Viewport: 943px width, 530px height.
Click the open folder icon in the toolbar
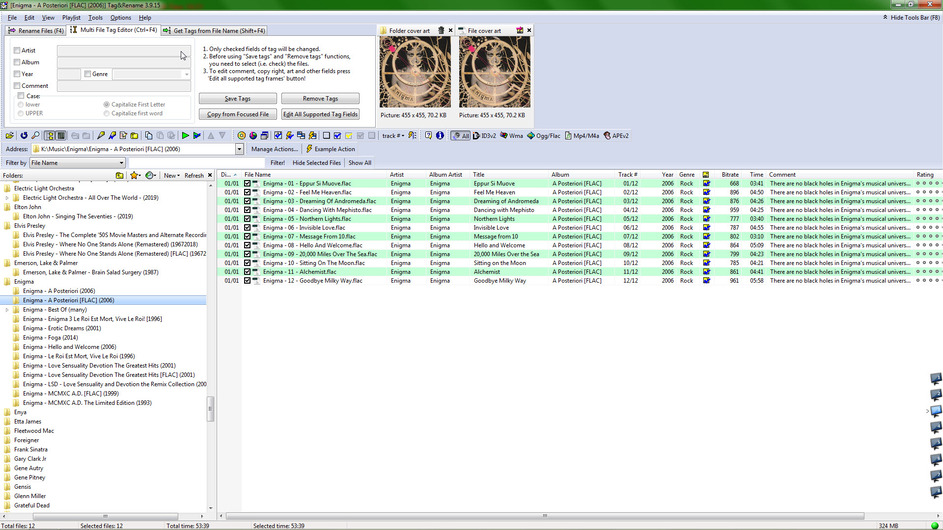coord(10,136)
